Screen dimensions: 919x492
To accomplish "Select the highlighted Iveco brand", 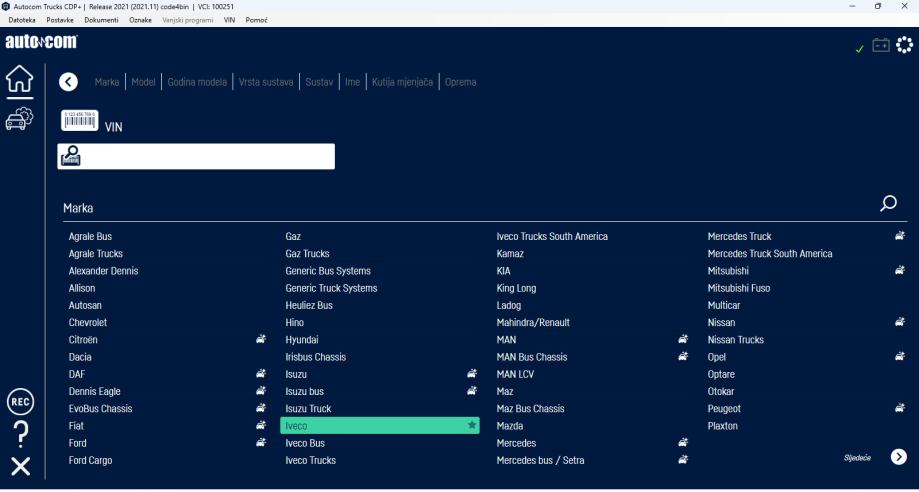I will point(380,426).
